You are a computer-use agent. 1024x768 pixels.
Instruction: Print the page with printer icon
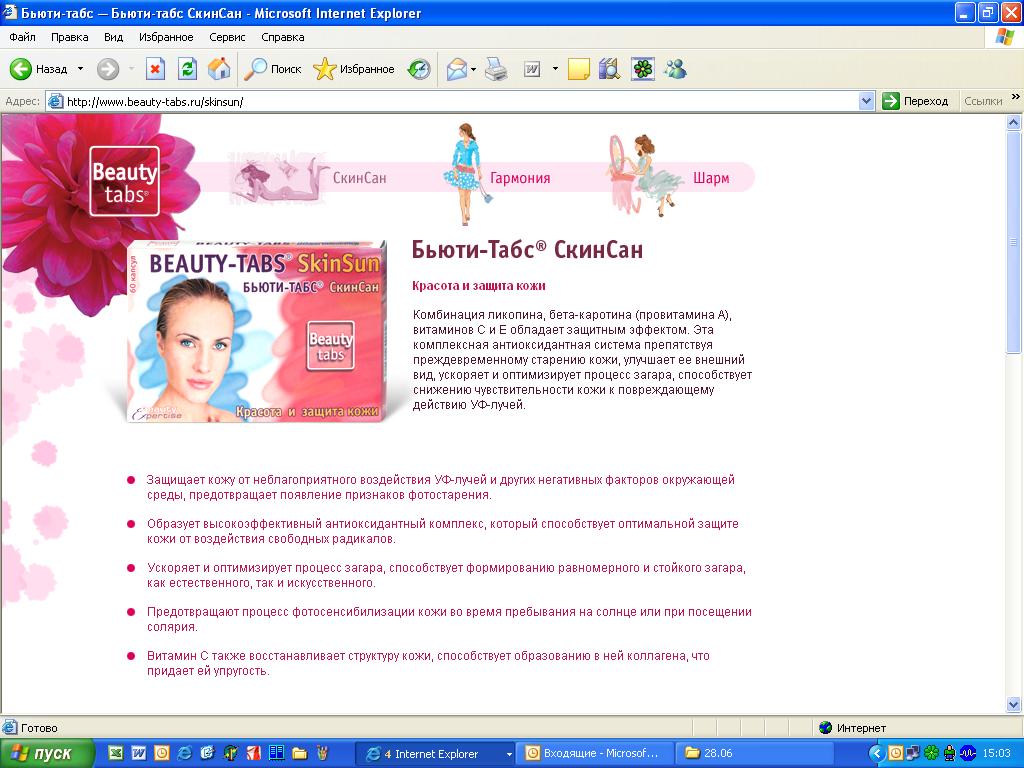point(496,69)
